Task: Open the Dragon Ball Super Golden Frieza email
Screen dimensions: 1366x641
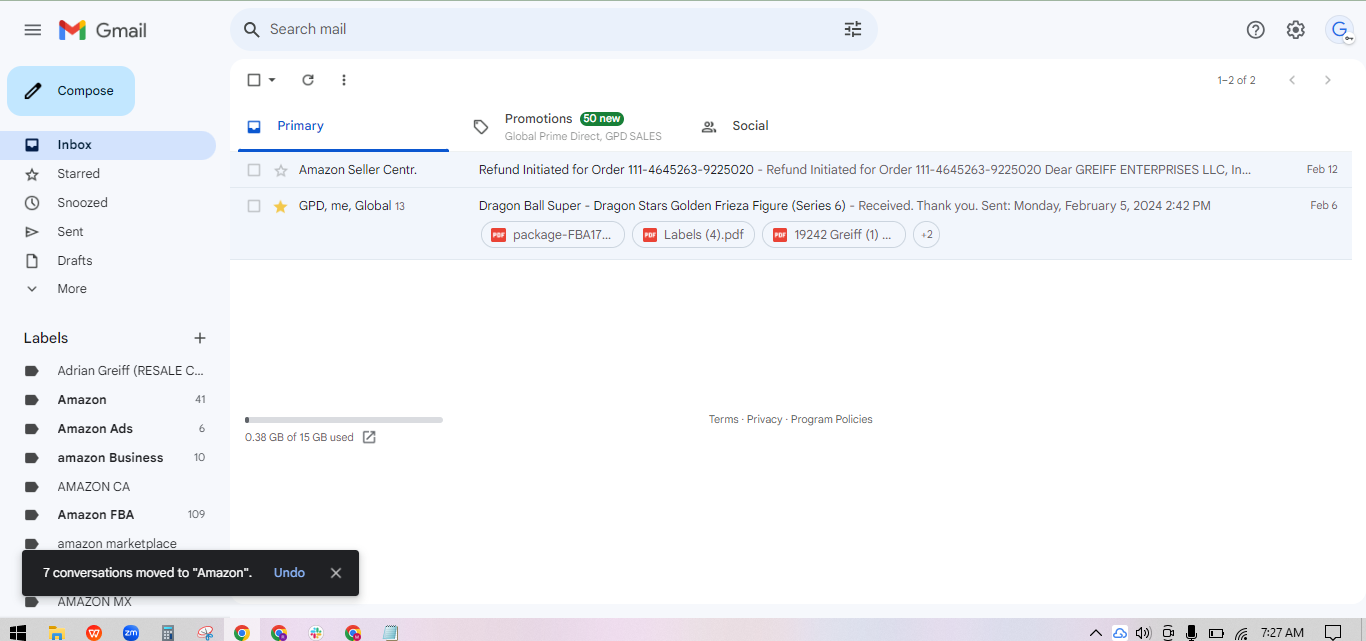Action: (x=791, y=224)
